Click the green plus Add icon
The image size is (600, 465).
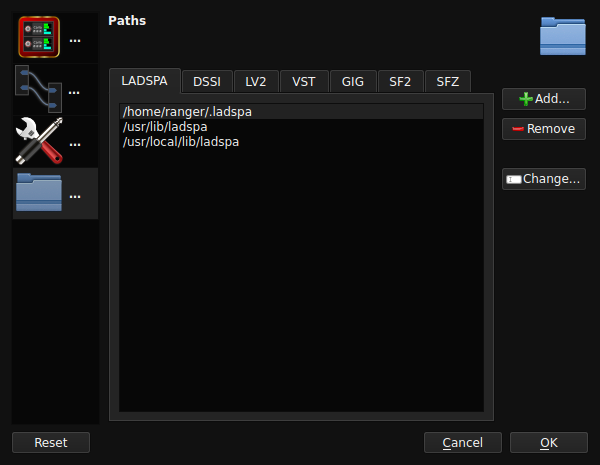pos(526,99)
